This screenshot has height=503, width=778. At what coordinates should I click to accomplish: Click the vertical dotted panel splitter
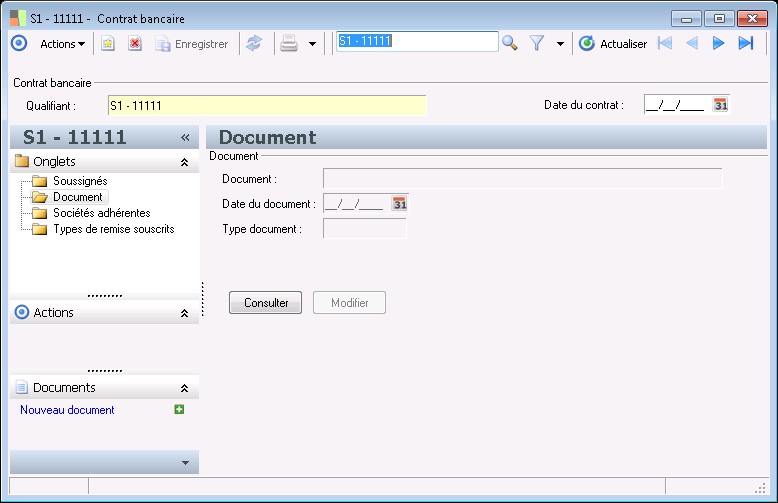click(x=202, y=299)
